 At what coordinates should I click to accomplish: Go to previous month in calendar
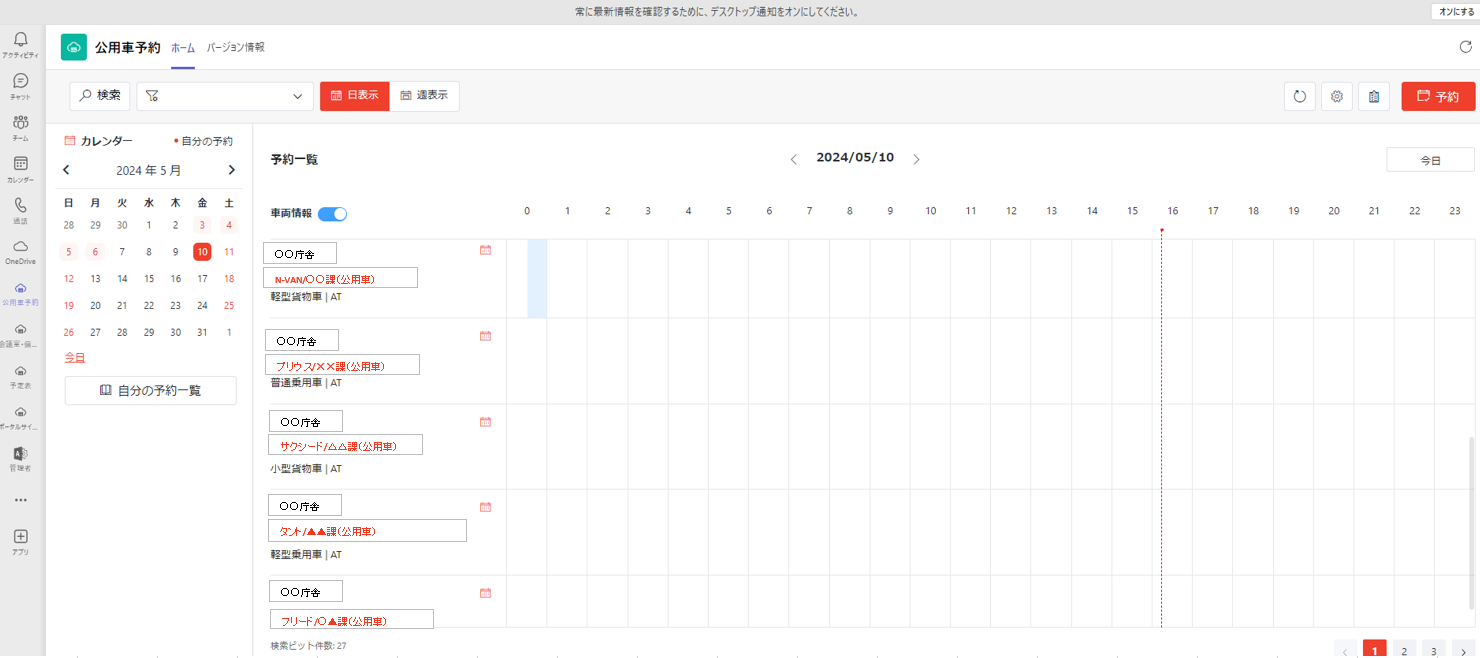[67, 170]
